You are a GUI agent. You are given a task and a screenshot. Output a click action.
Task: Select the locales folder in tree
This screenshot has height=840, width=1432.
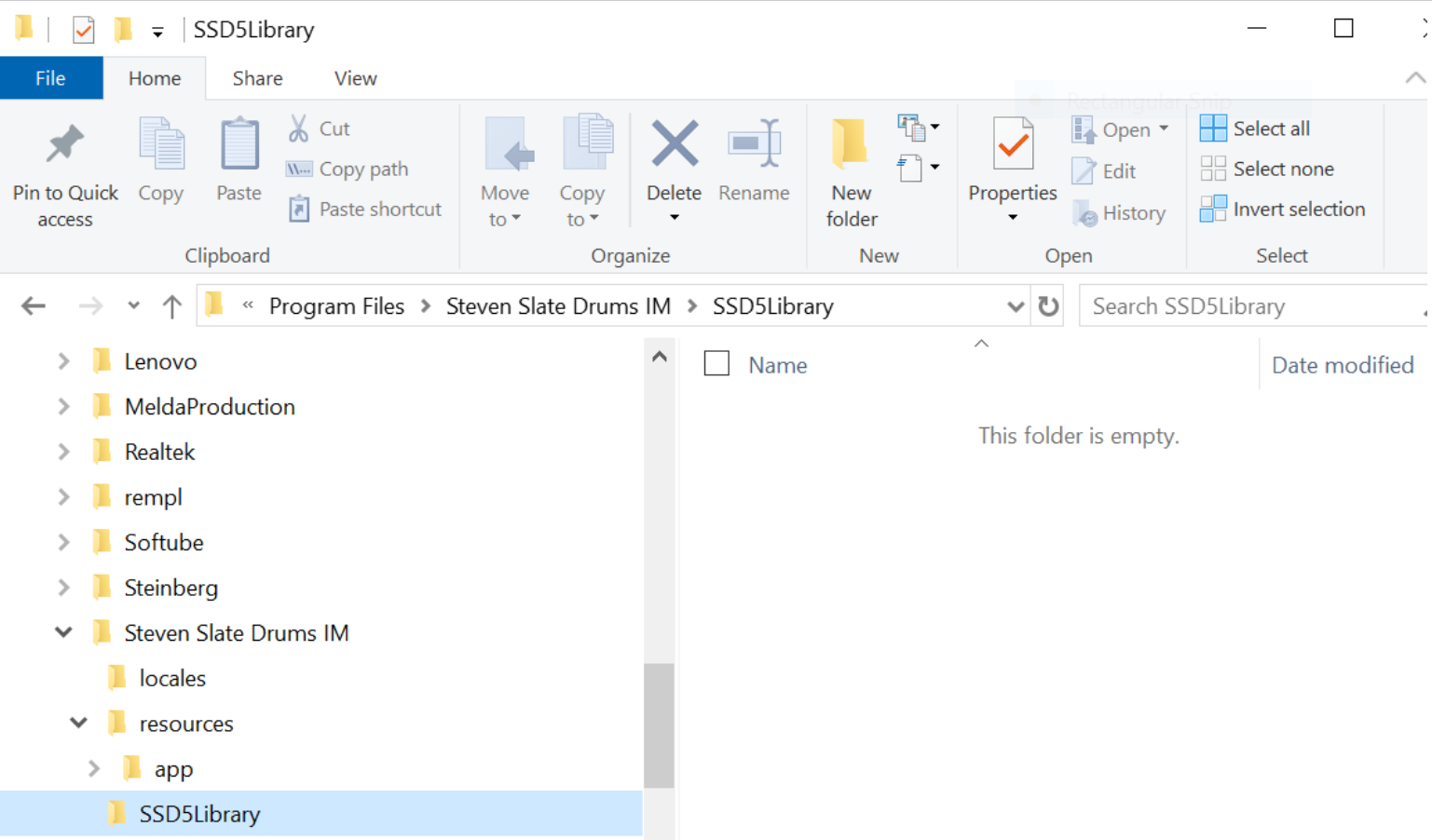(x=172, y=678)
